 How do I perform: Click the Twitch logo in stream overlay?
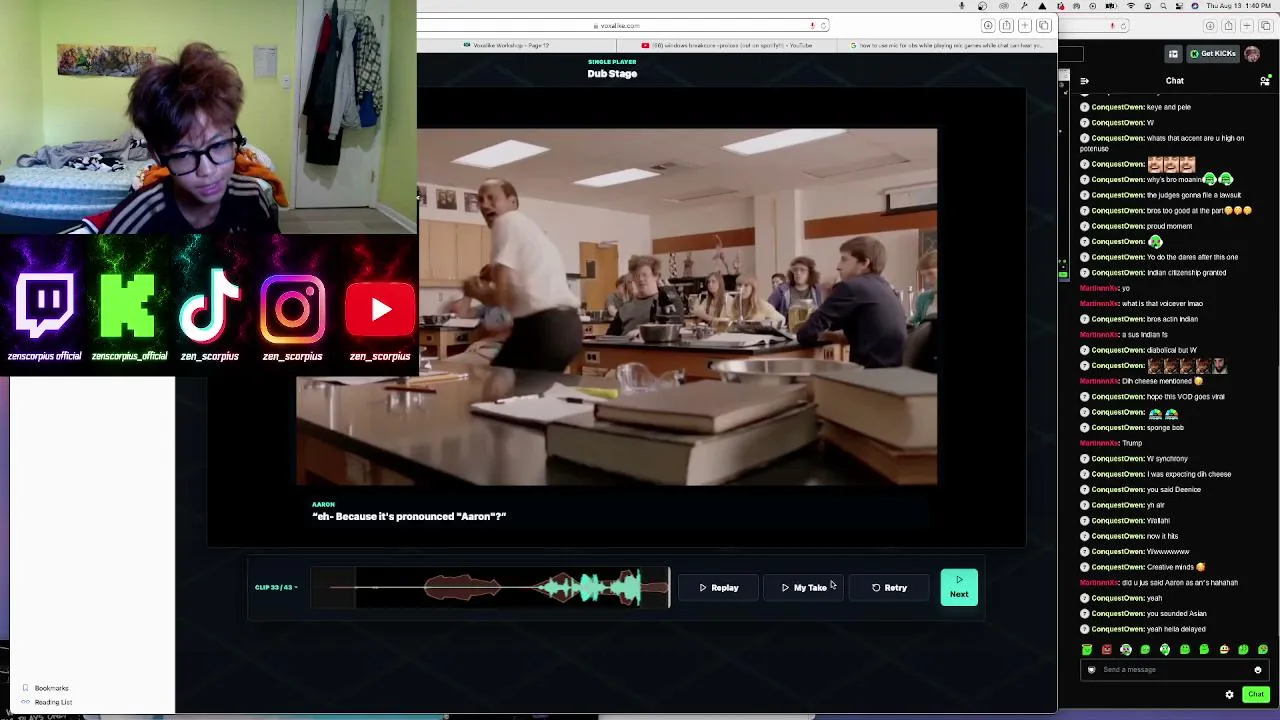coord(44,307)
